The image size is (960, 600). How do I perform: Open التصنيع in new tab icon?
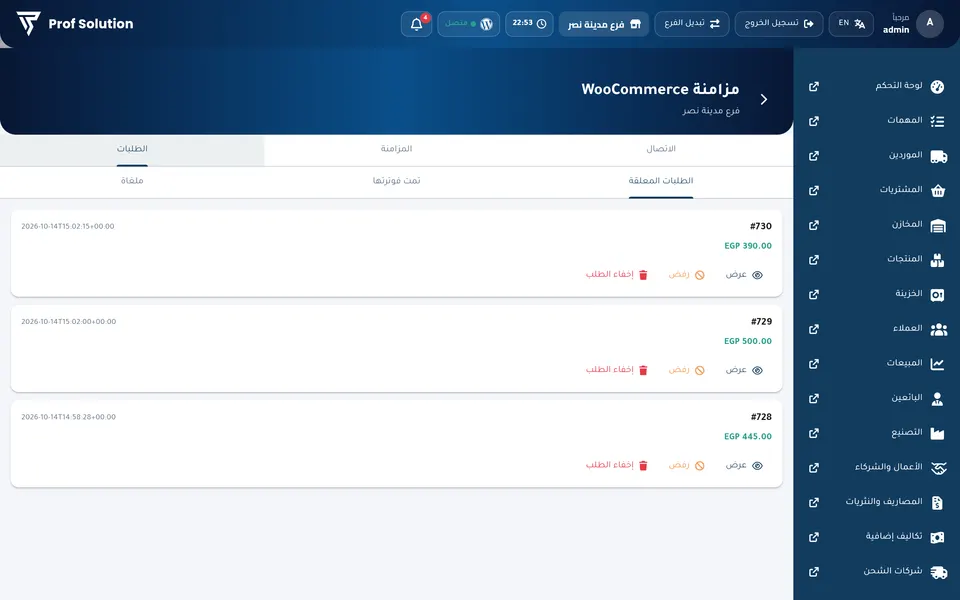point(814,433)
